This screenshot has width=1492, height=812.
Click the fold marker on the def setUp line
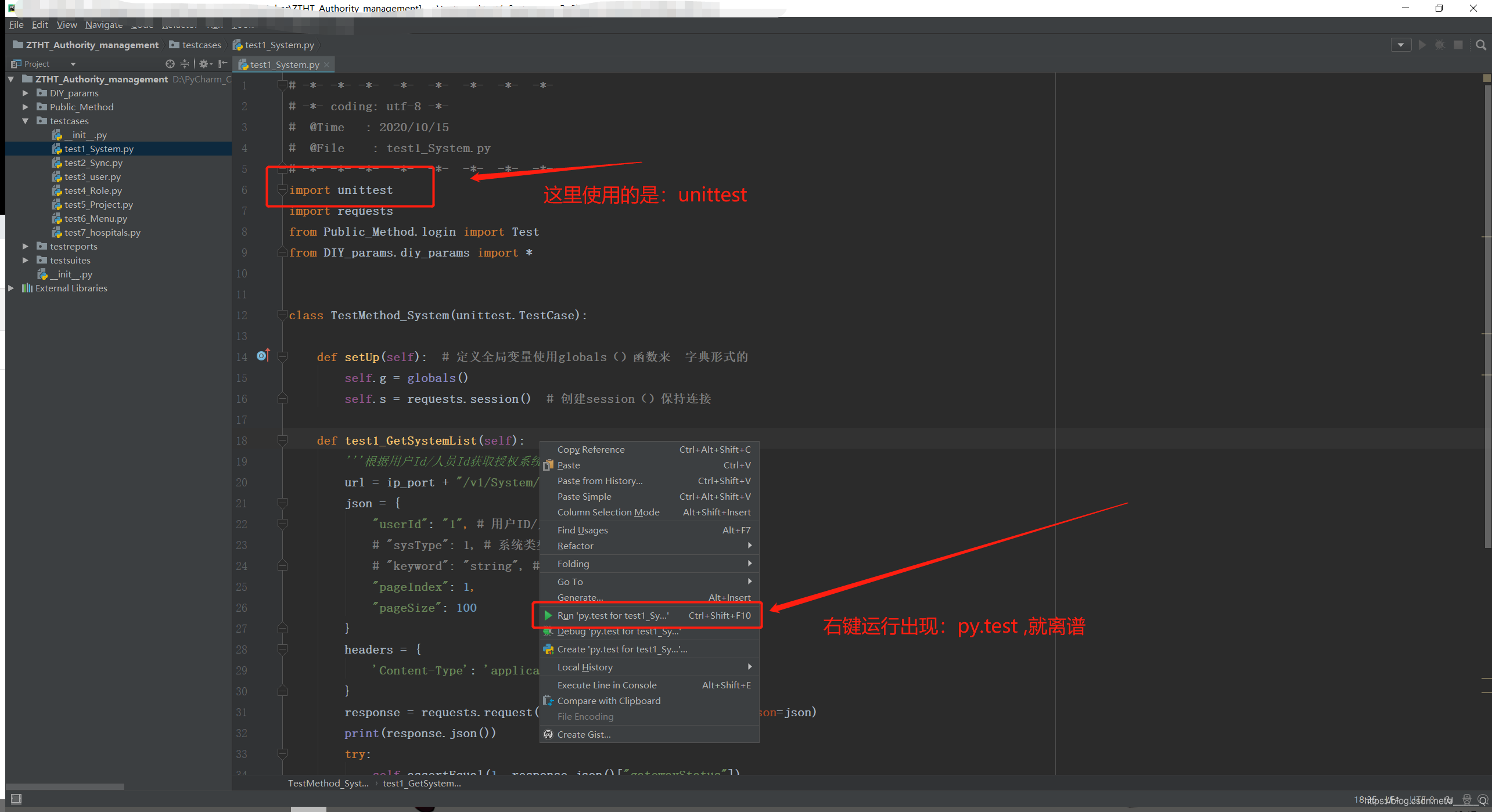coord(282,357)
